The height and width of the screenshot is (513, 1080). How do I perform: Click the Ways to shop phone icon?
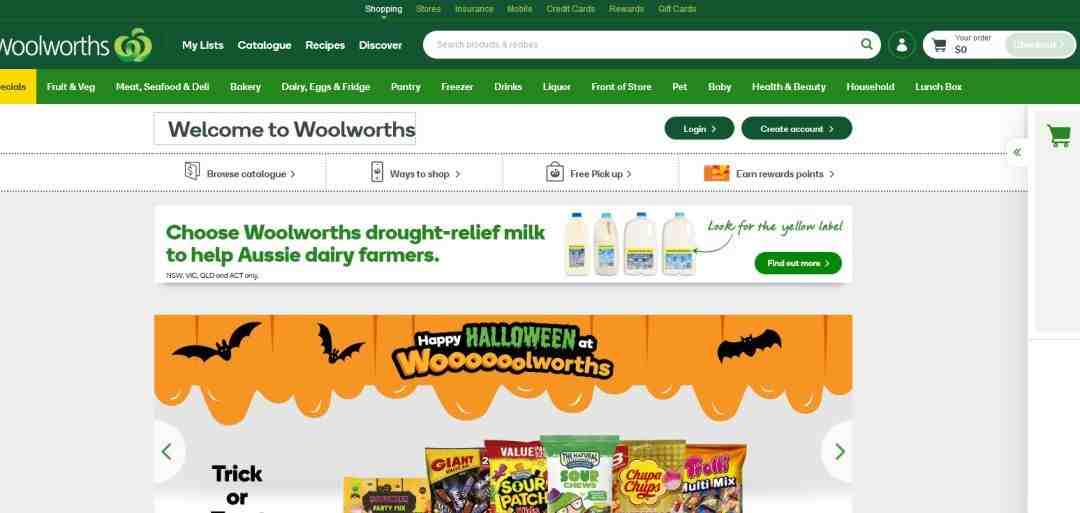click(377, 171)
